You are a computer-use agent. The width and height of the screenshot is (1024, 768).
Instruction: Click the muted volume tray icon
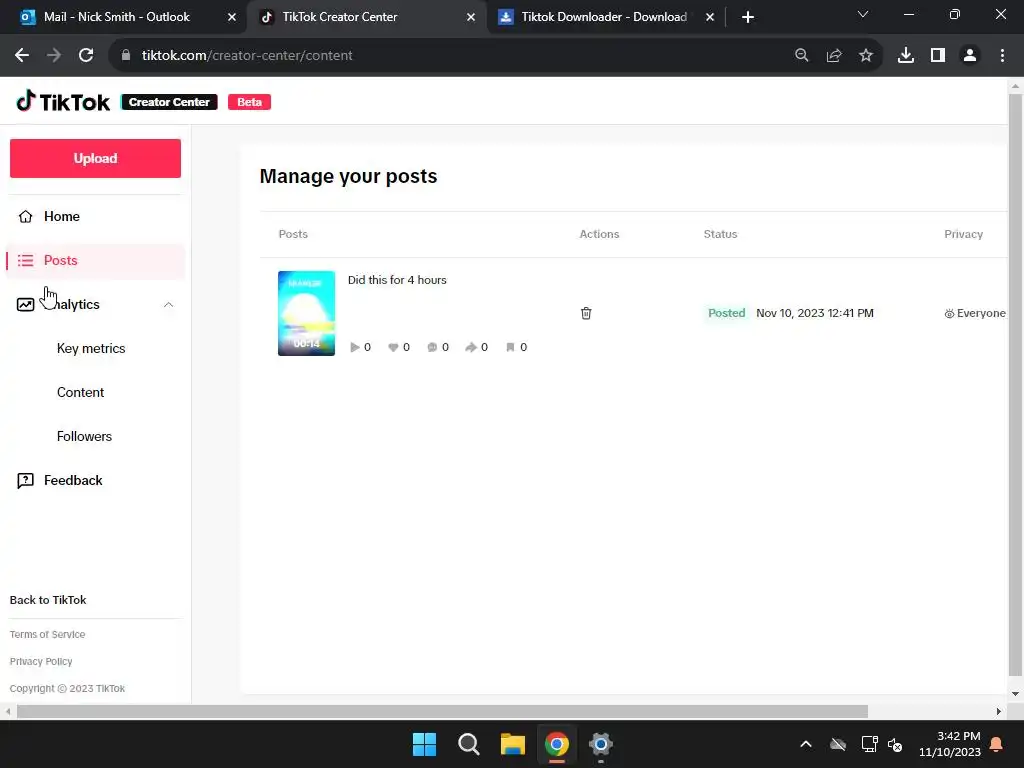tap(895, 744)
